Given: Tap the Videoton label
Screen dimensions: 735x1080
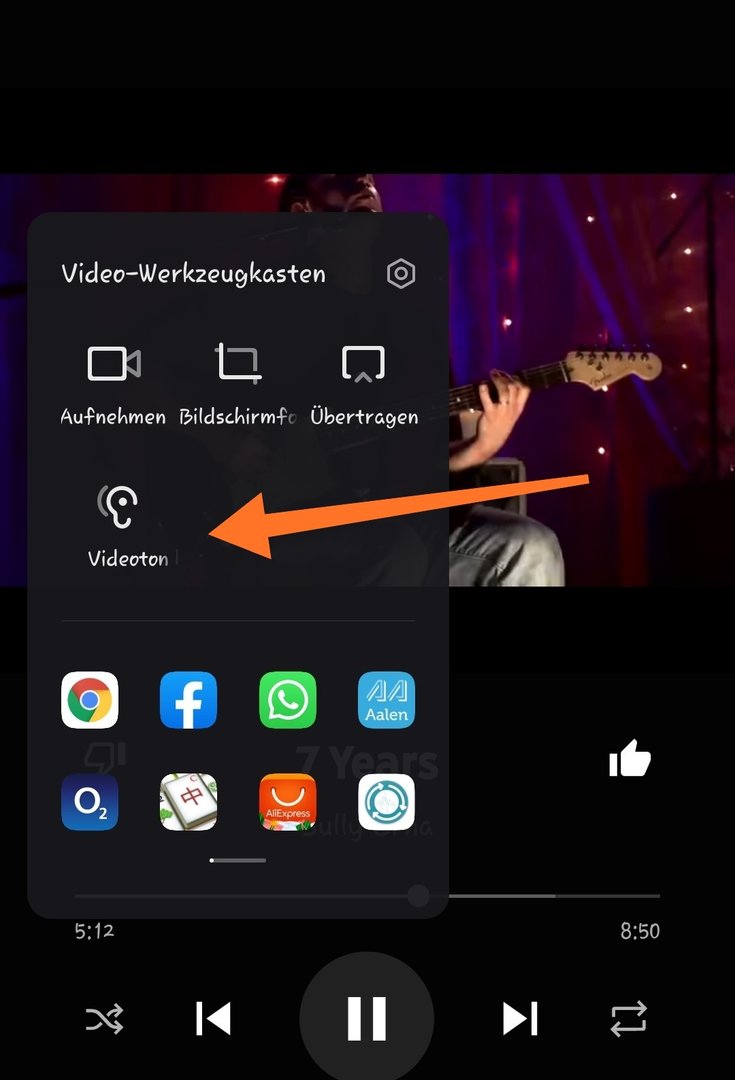Looking at the screenshot, I should pyautogui.click(x=128, y=559).
